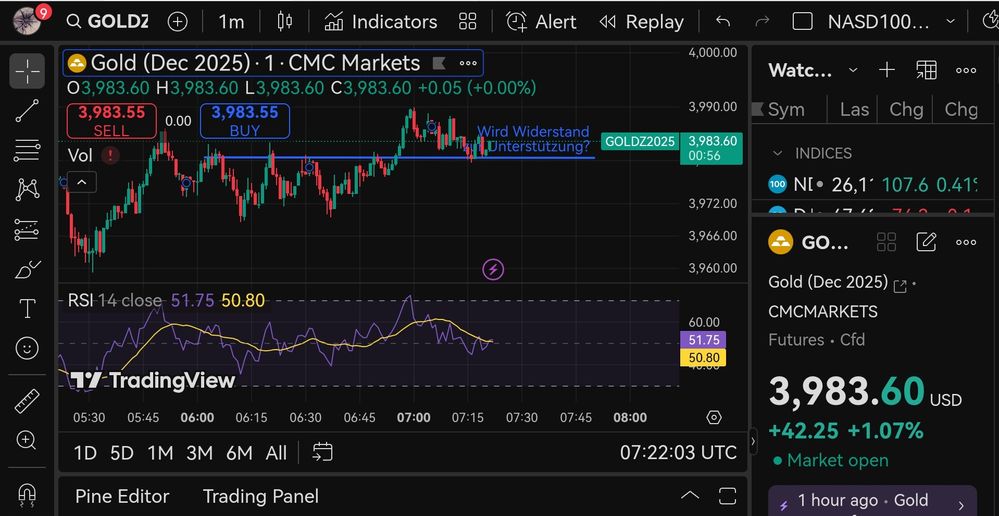
Task: Add symbol to compare with plus icon
Action: 177,21
